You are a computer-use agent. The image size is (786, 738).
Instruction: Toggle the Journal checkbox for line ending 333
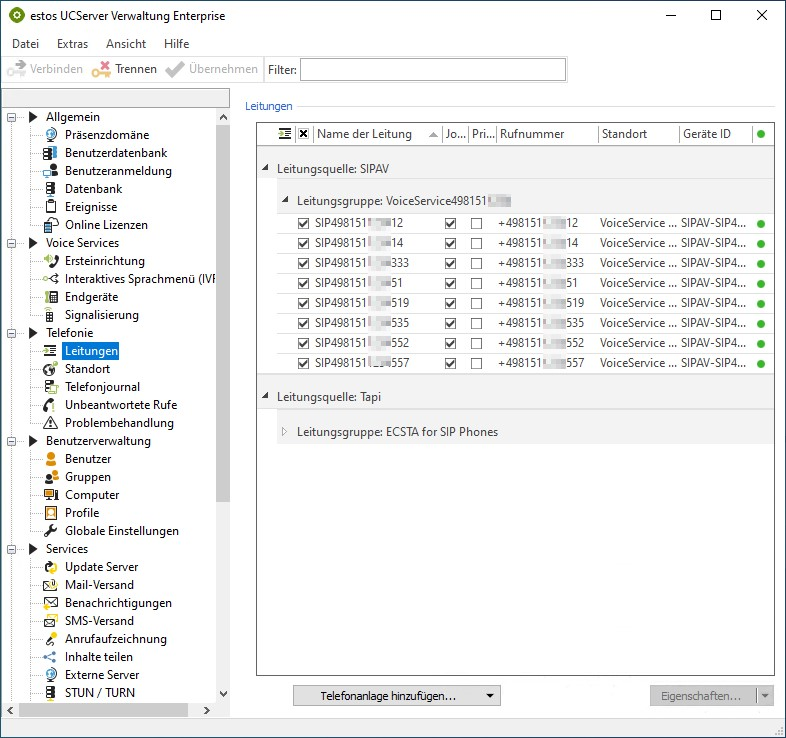coord(450,263)
